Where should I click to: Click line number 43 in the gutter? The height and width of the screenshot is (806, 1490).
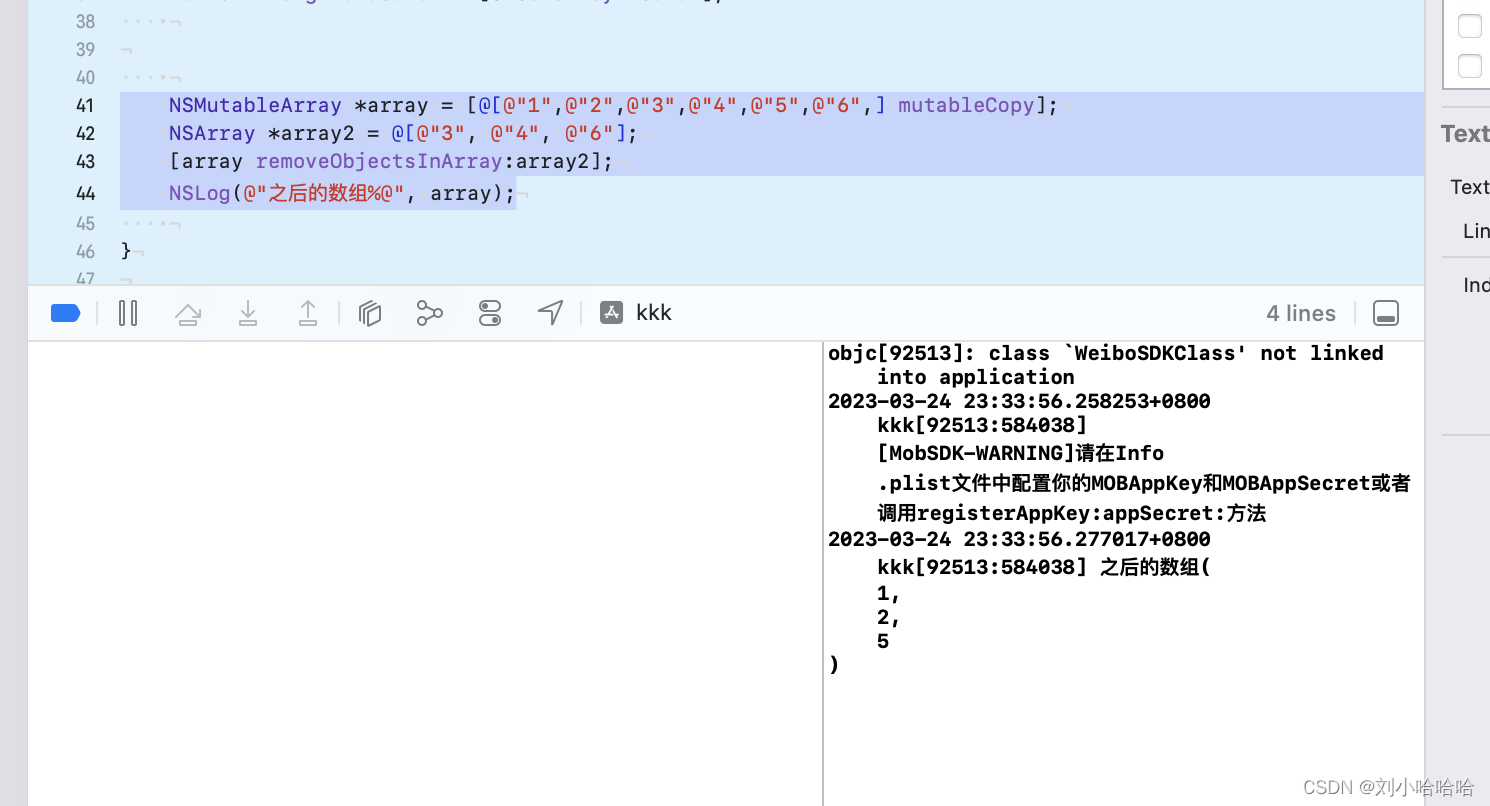85,161
